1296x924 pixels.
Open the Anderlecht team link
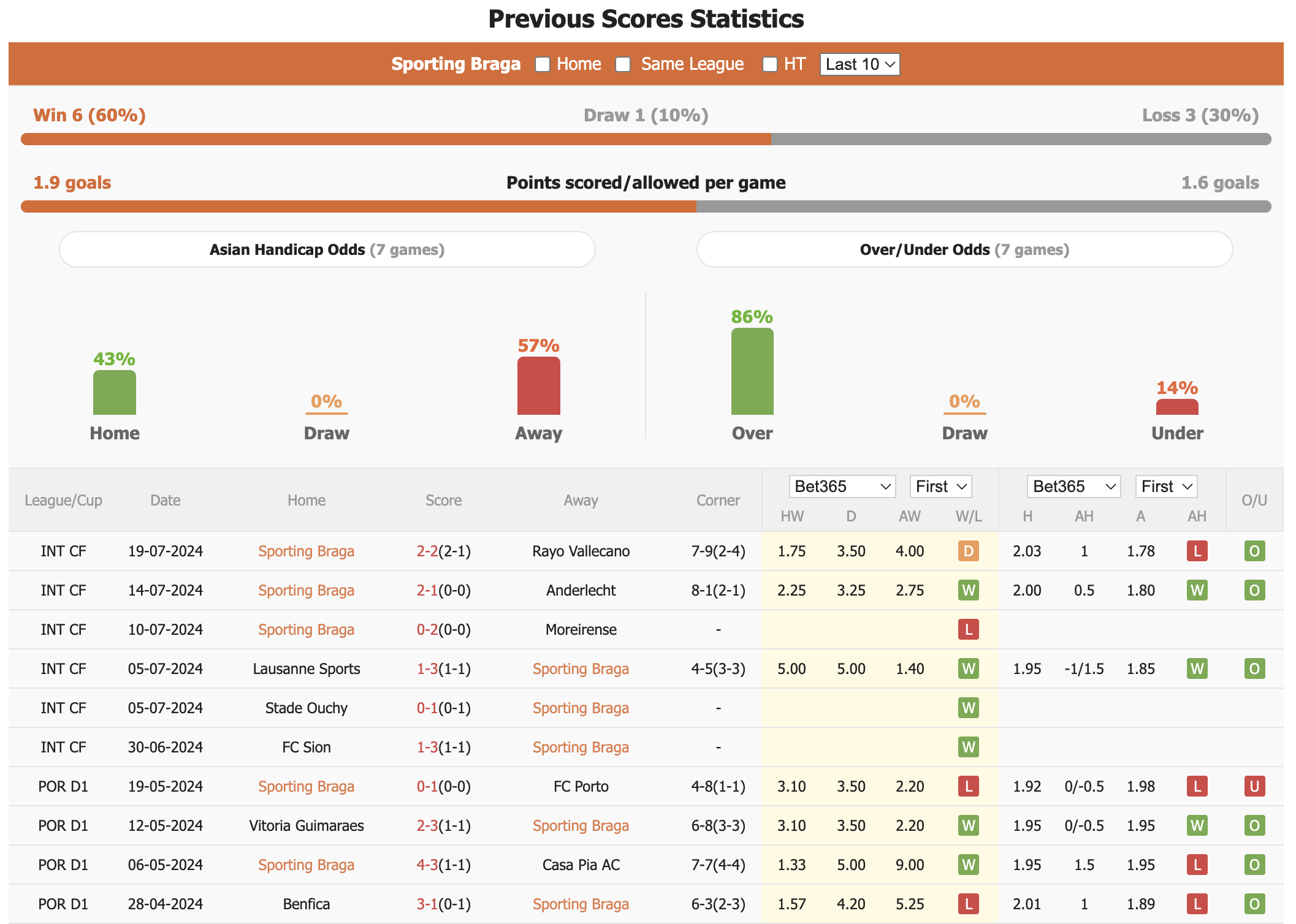click(x=581, y=590)
